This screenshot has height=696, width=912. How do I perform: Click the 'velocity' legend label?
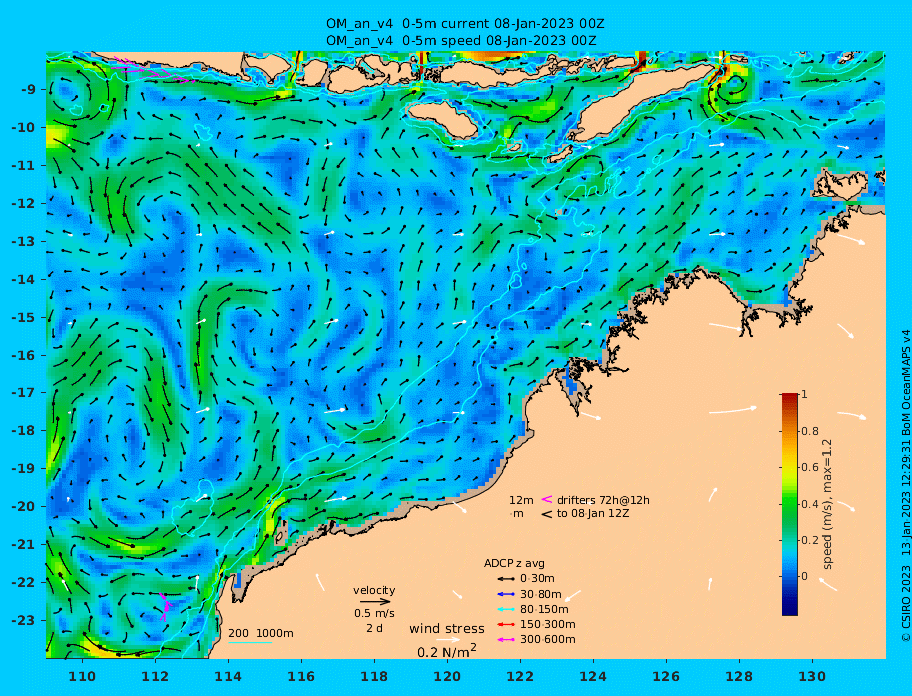(x=374, y=590)
